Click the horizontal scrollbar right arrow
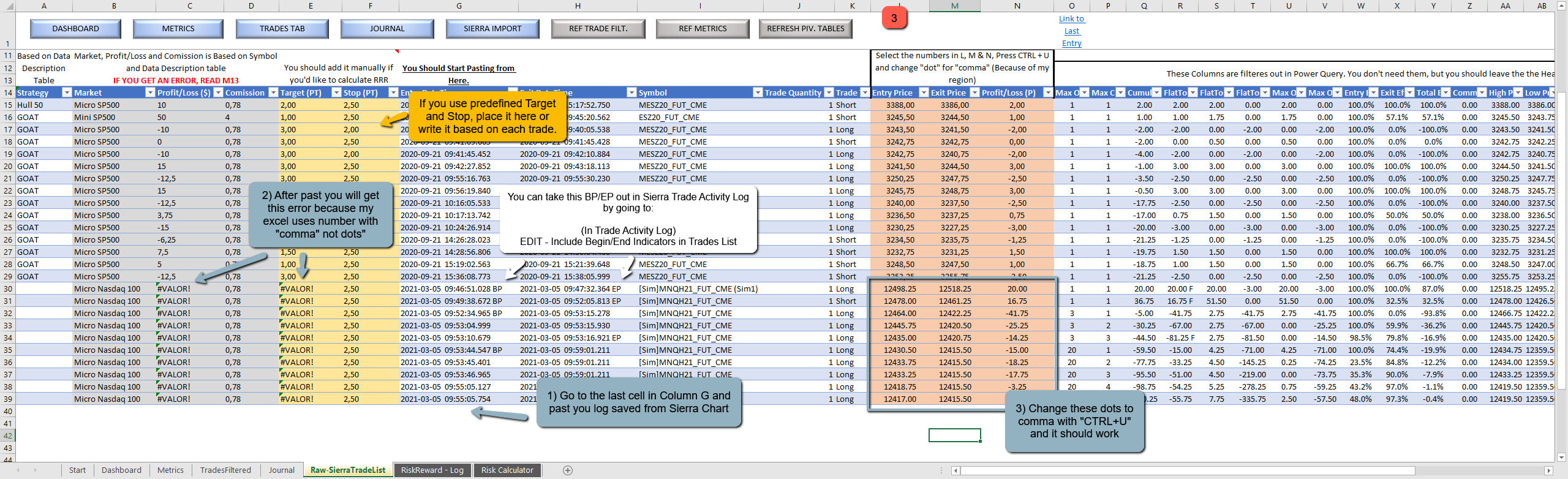This screenshot has width=1568, height=479. [1548, 470]
